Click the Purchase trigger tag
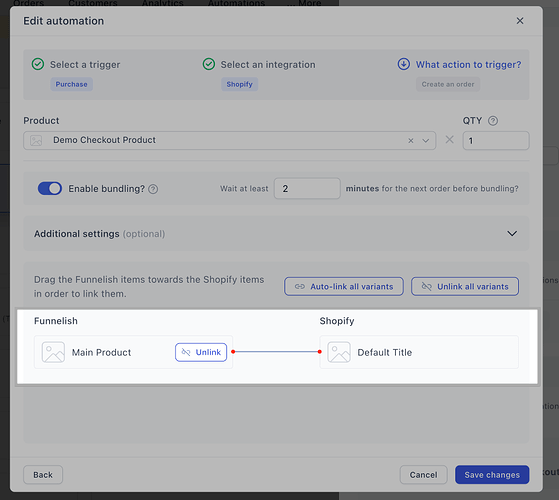The height and width of the screenshot is (500, 559). coord(71,84)
